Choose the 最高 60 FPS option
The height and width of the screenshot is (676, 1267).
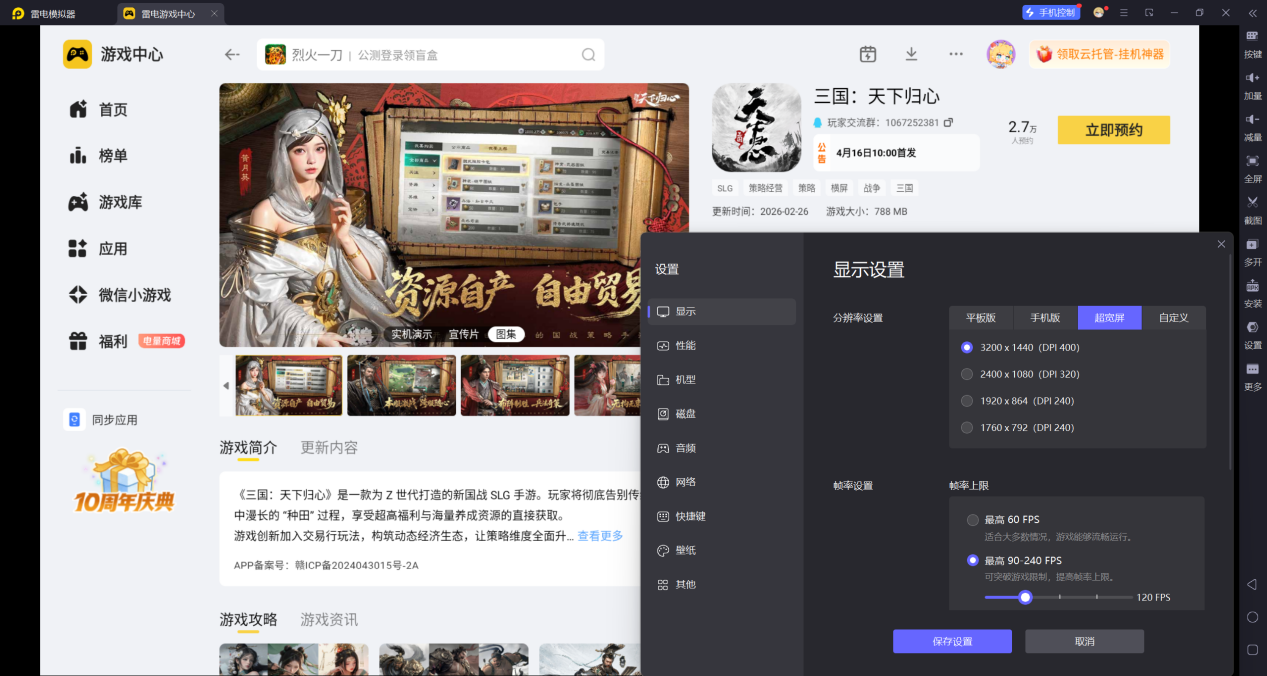972,520
